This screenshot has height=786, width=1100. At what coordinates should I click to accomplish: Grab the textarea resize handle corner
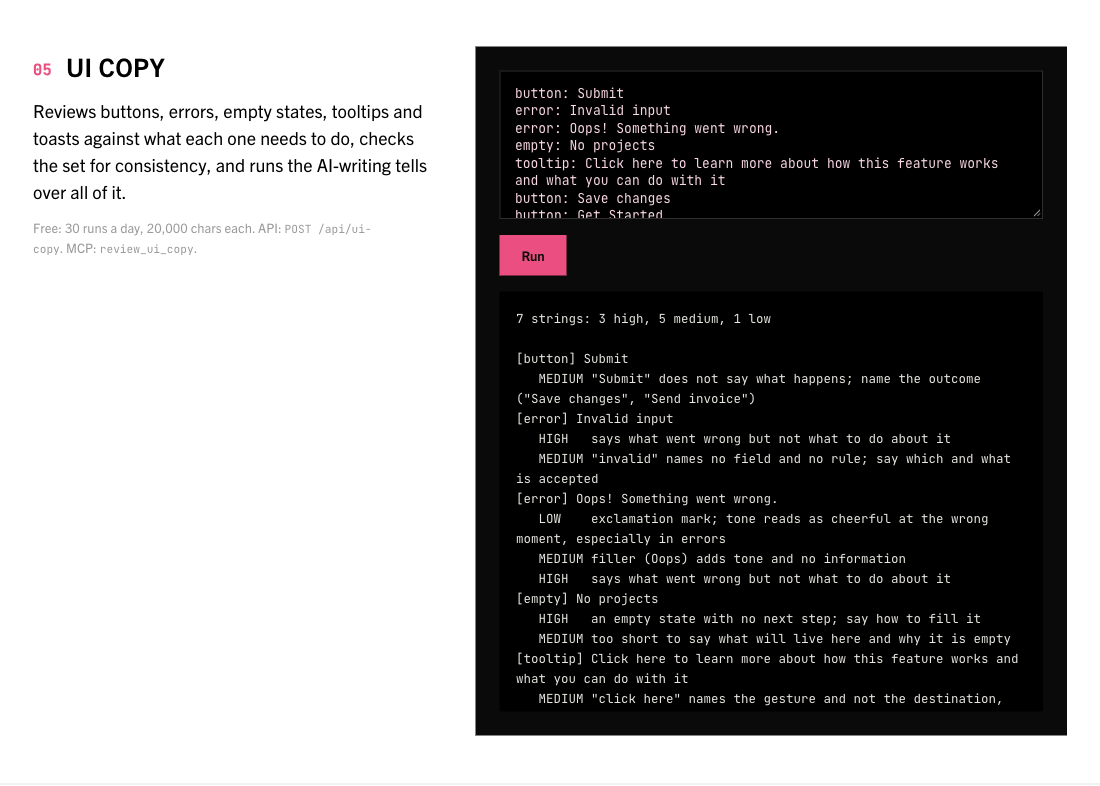(x=1036, y=212)
